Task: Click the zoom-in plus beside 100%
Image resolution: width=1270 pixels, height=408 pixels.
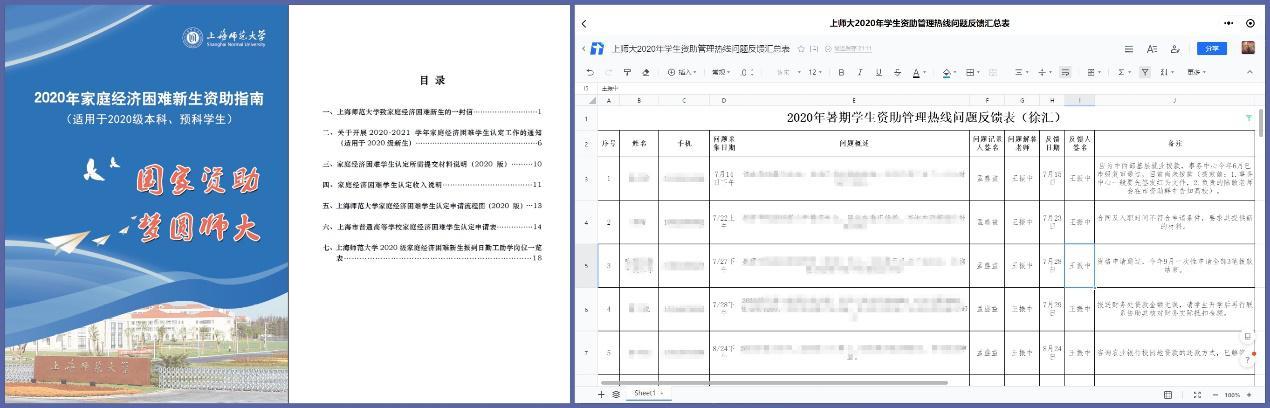Action: point(1250,395)
